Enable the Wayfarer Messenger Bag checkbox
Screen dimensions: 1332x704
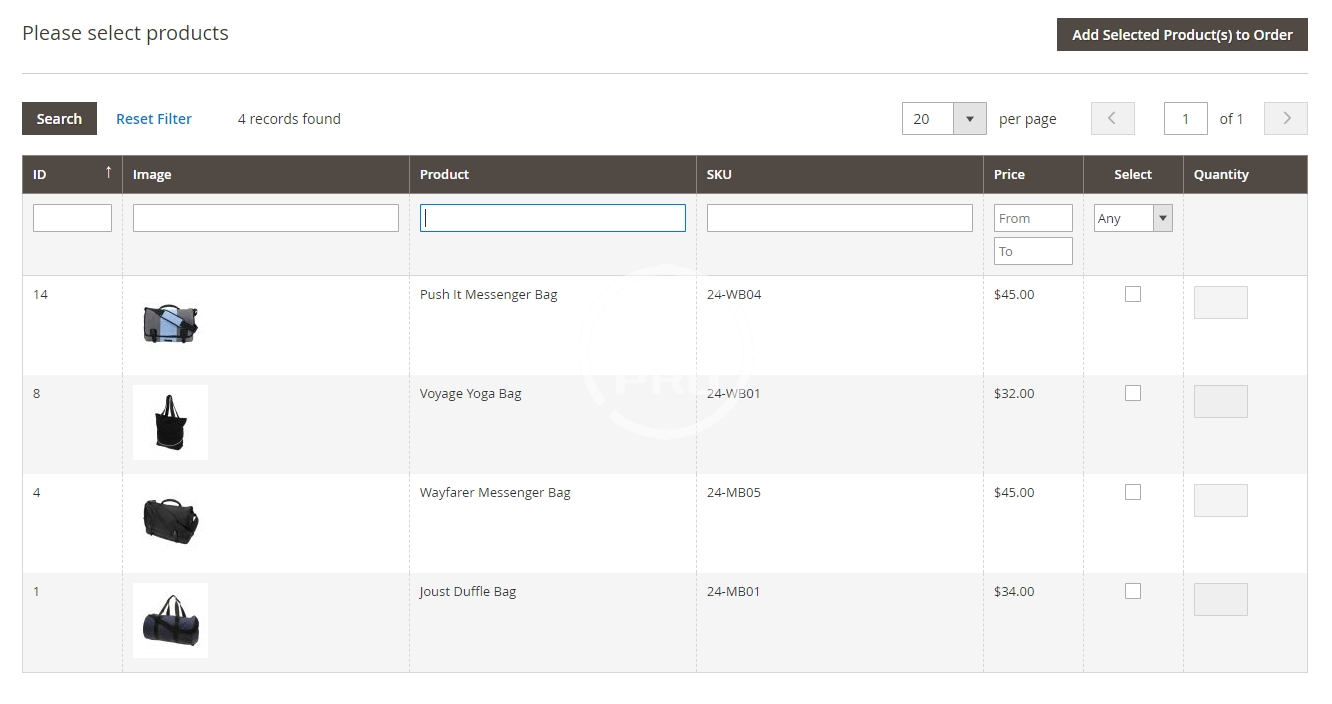1133,492
